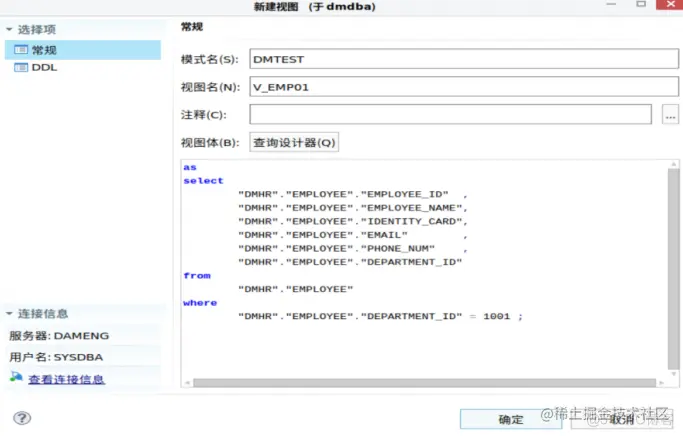683x436 pixels.
Task: Click the horizontal scrollbar of the SQL editor
Action: 424,383
